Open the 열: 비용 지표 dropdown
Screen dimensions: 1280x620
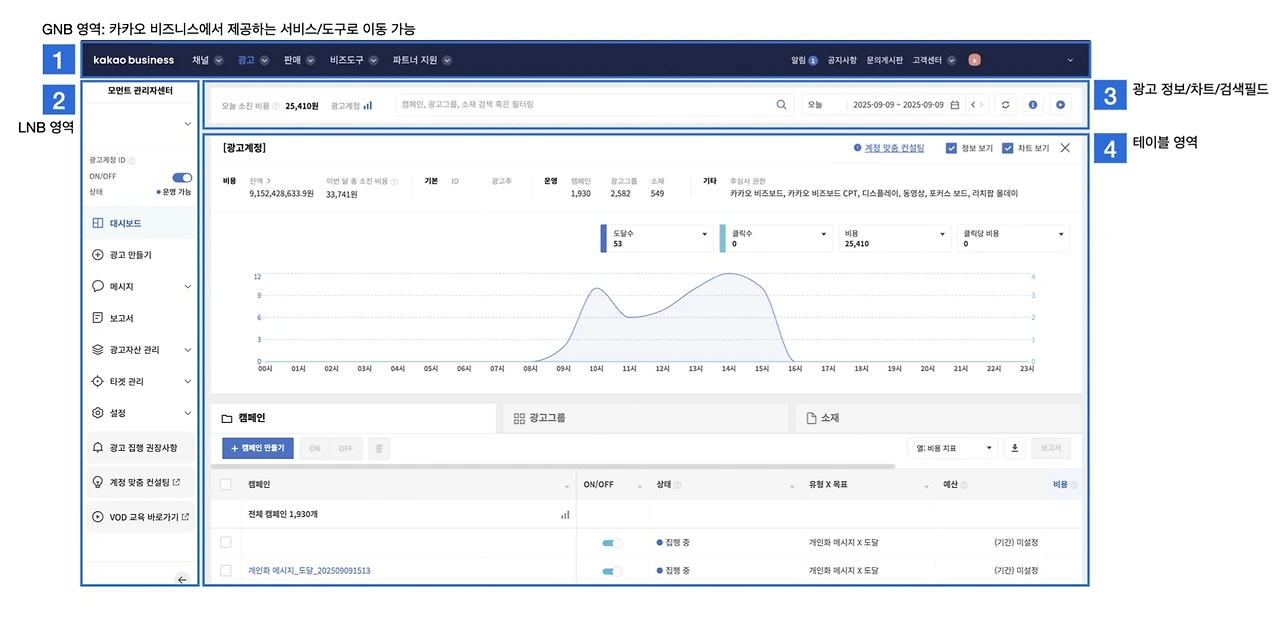click(950, 448)
